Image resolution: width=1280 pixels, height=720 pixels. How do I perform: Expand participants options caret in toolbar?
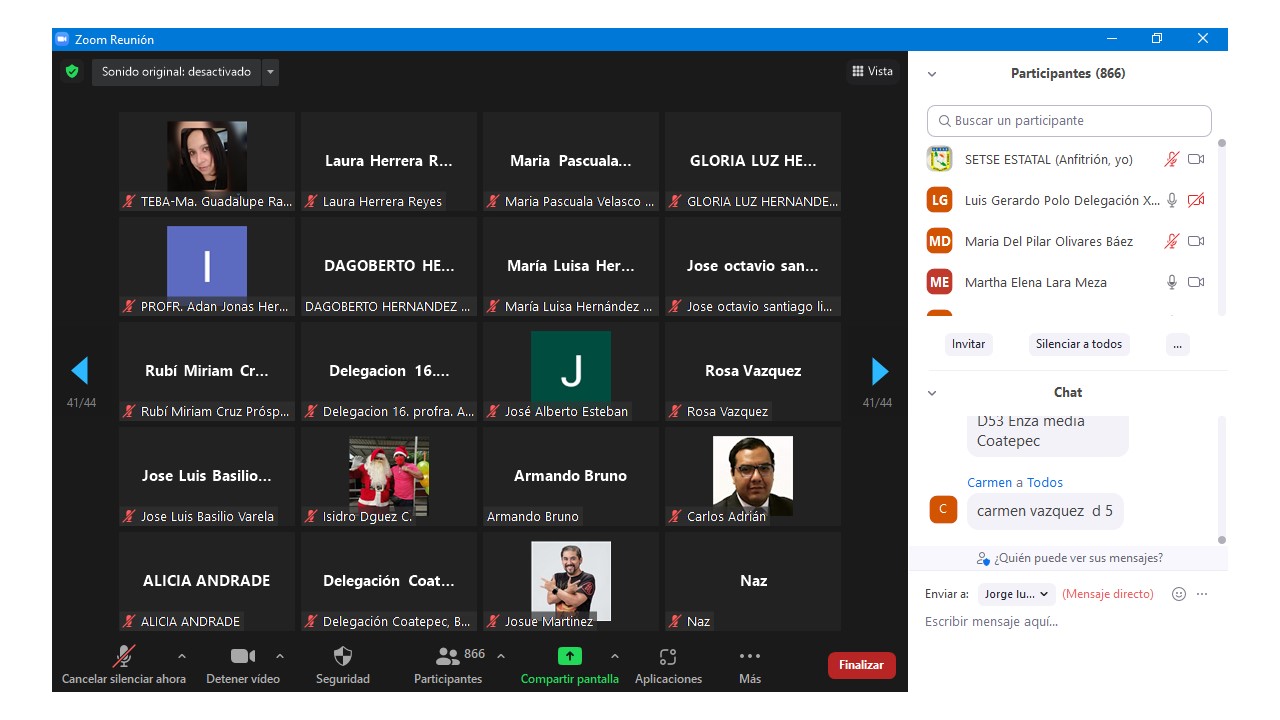click(501, 656)
